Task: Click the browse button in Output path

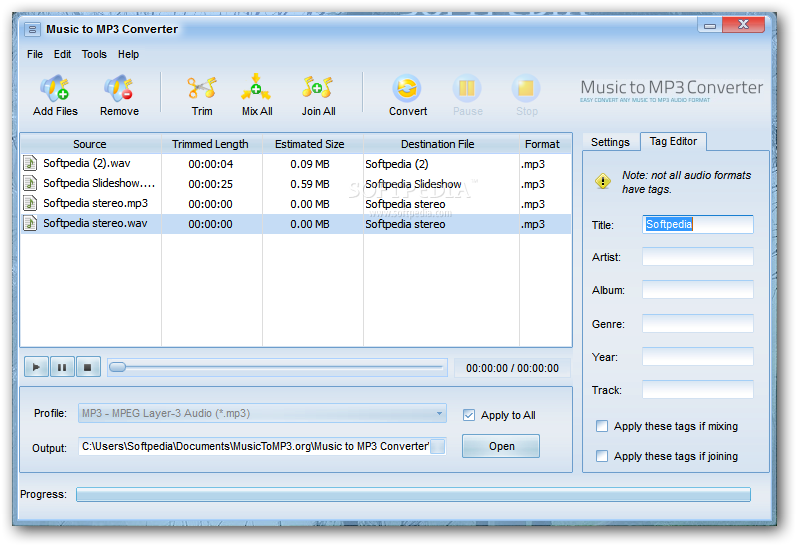Action: click(x=437, y=446)
